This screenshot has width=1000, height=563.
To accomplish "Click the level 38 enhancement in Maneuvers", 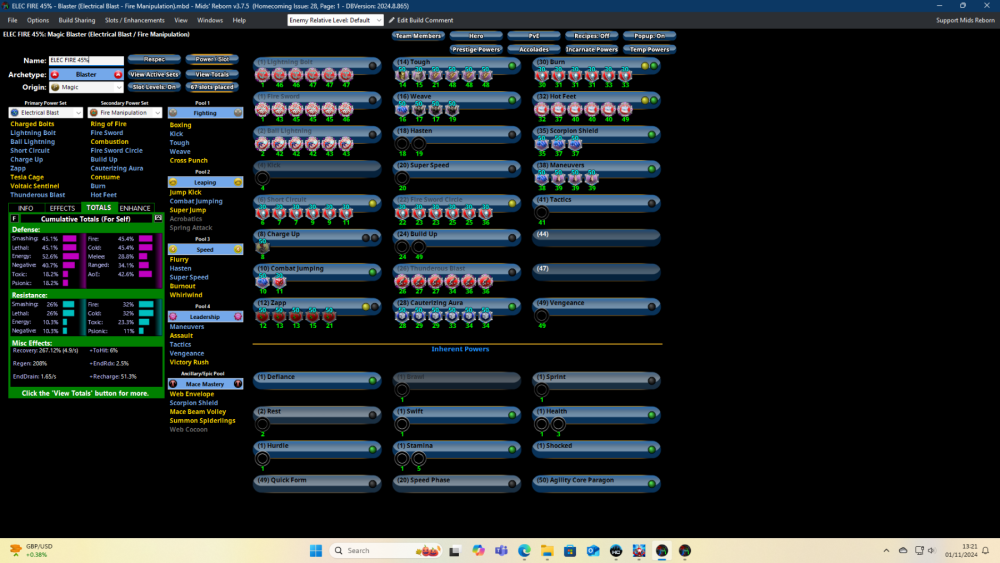I will (541, 179).
